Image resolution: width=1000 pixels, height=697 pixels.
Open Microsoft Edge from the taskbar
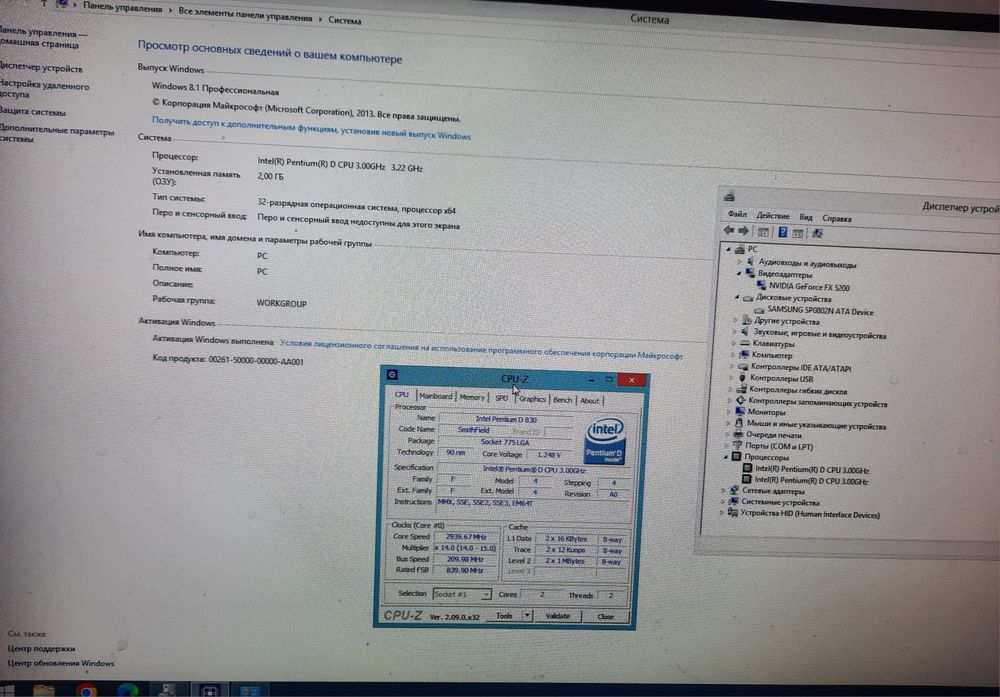coord(128,691)
